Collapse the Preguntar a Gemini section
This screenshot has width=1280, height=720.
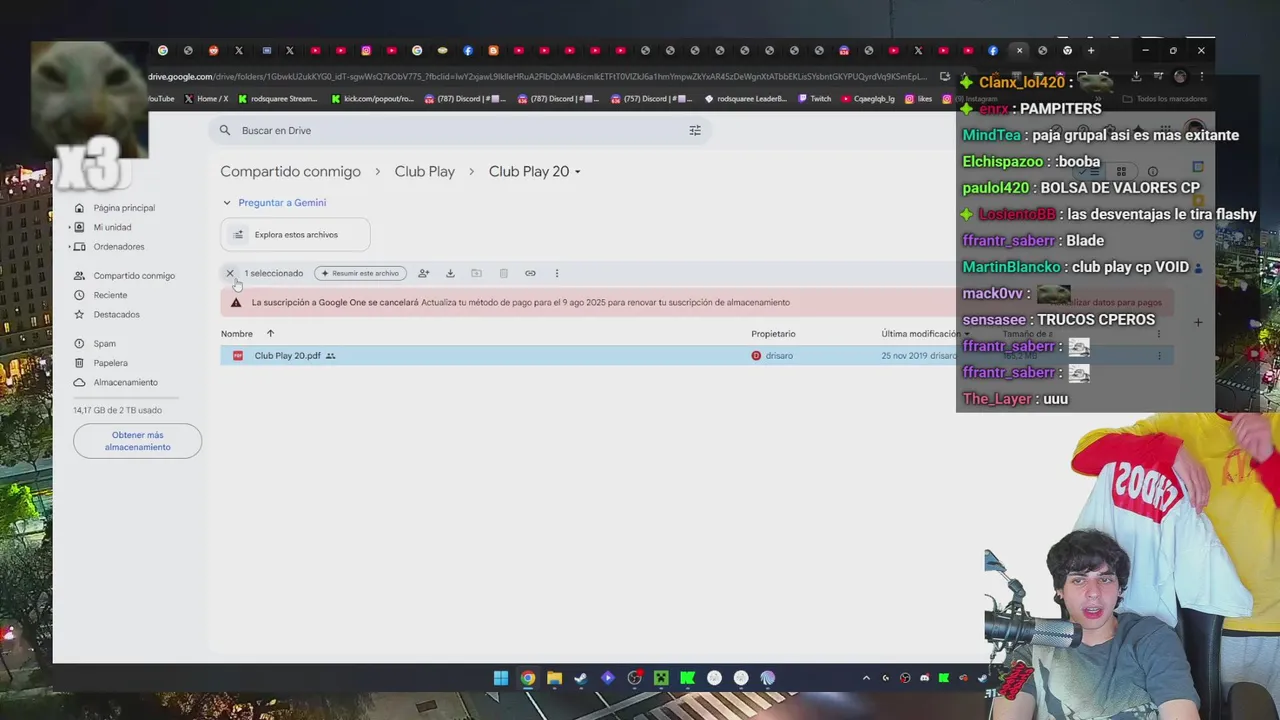[227, 202]
